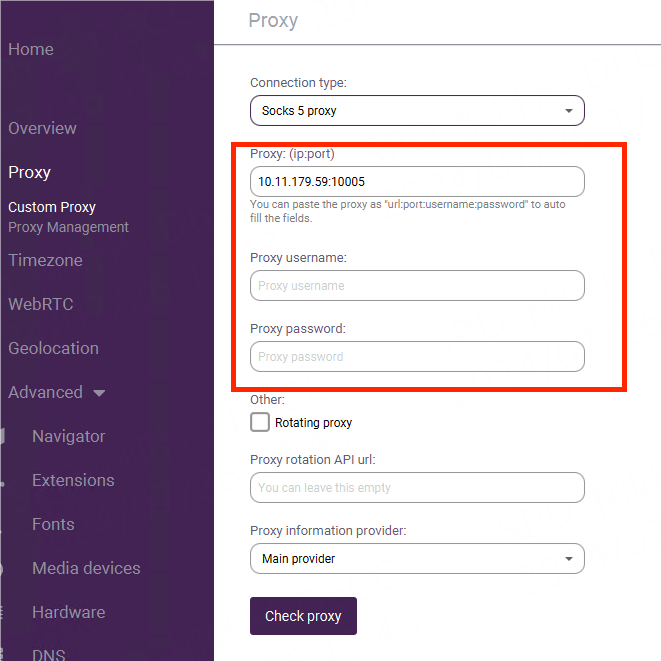Open the Connection type dropdown
Screen dimensions: 661x661
pos(416,111)
